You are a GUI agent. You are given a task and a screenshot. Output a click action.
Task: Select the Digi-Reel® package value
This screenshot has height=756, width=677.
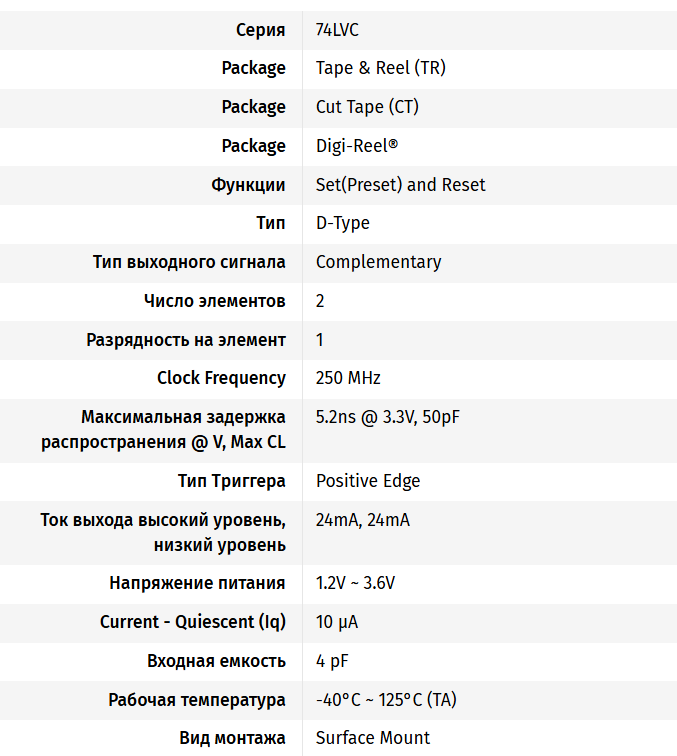(357, 146)
